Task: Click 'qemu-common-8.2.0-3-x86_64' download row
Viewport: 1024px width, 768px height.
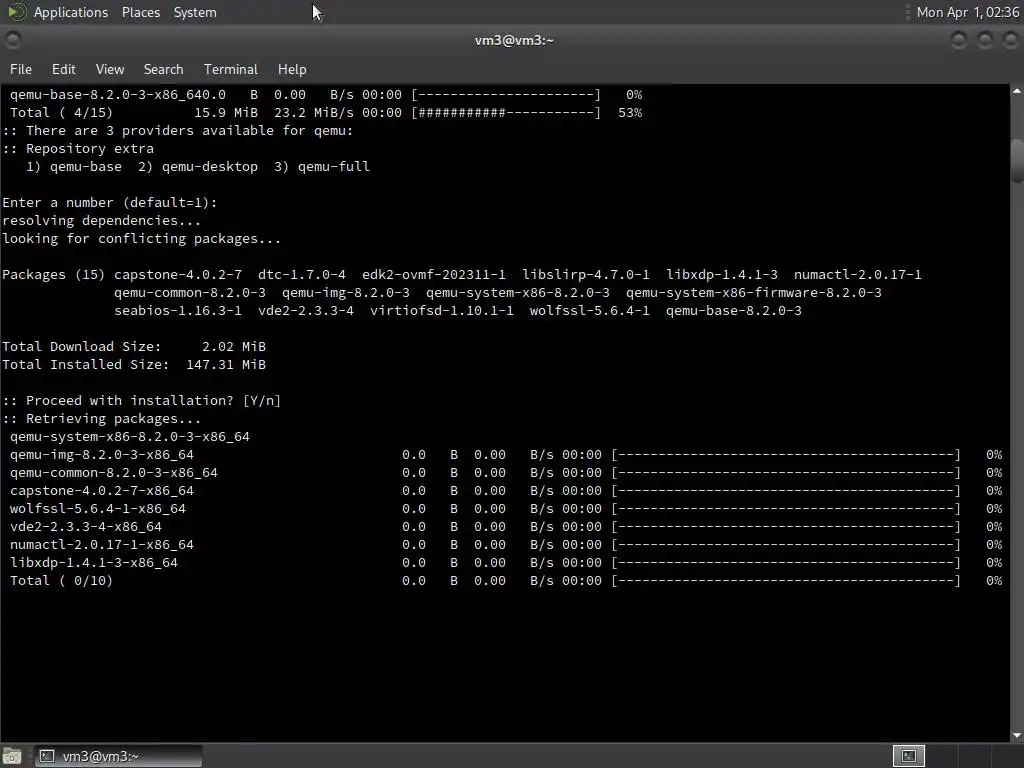Action: 506,472
